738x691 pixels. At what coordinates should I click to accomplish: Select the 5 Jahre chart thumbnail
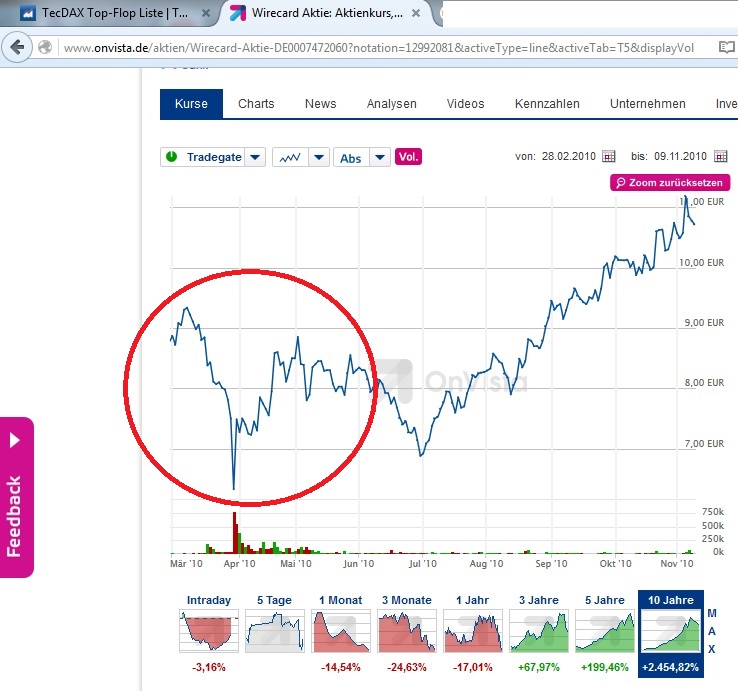(x=605, y=631)
